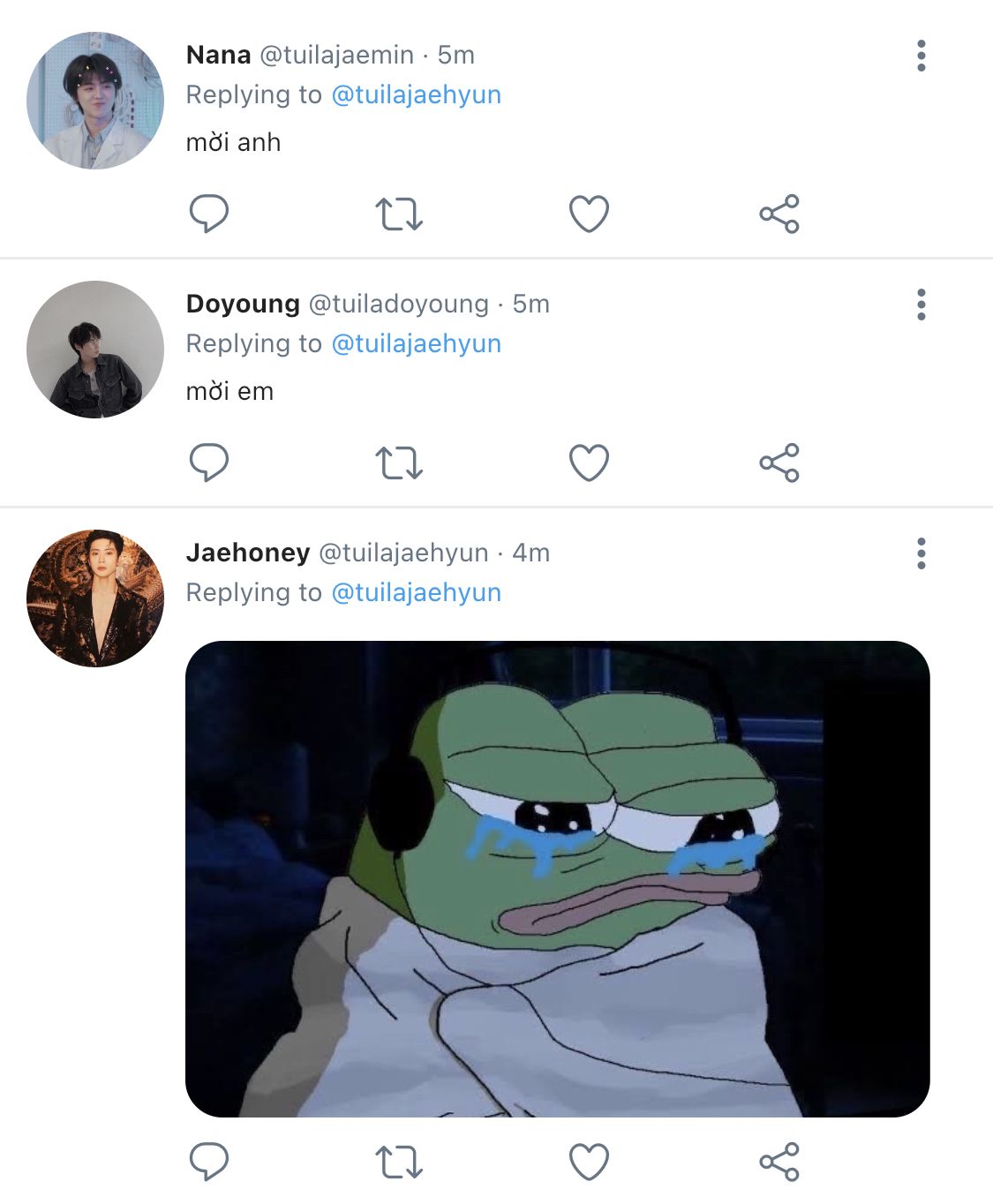Screen dimensions: 993x1204
Task: Reply to Jaehoney's crying frog tweet
Action: (x=209, y=1162)
